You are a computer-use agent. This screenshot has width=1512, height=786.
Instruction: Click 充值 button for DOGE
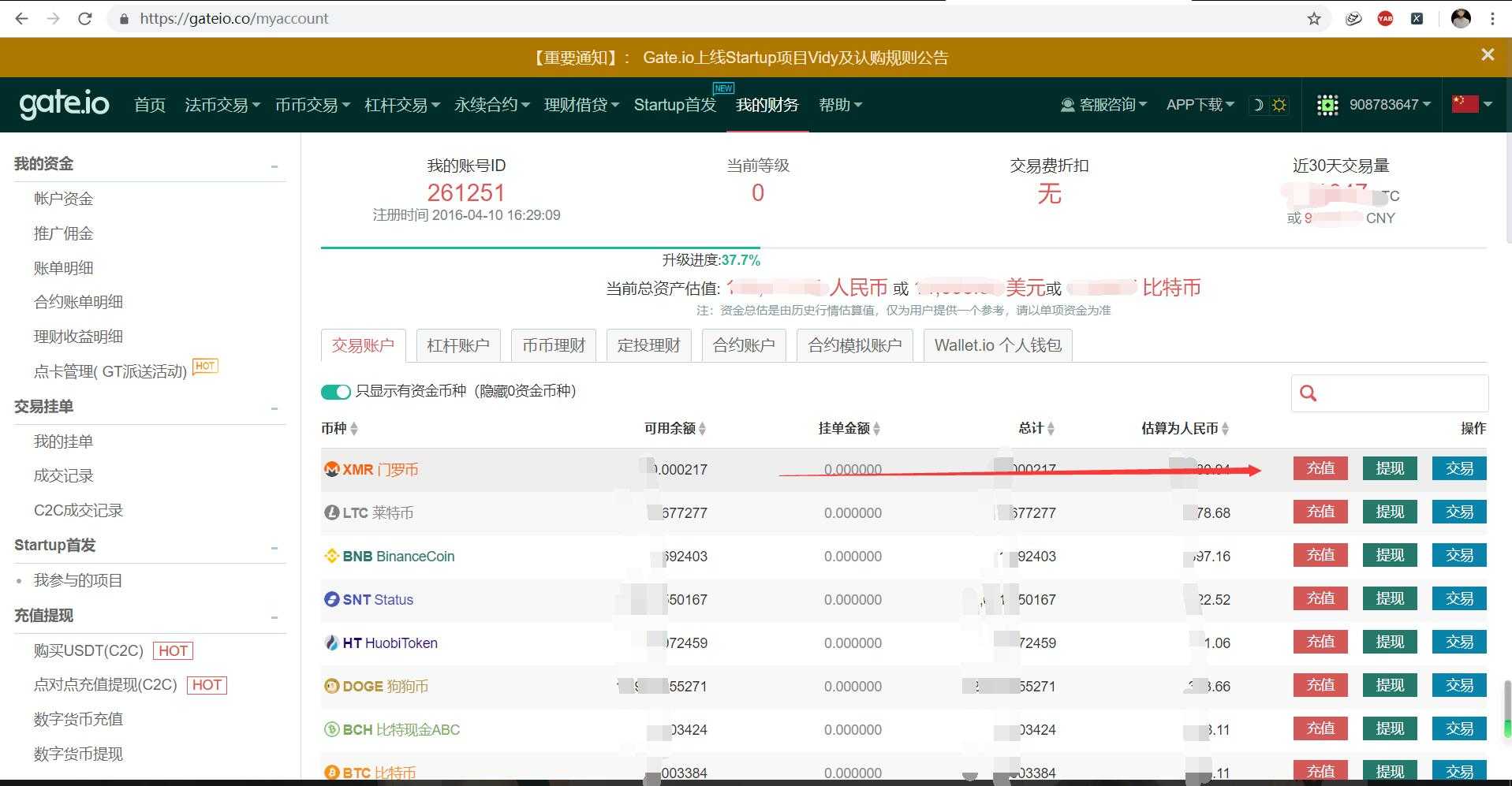(x=1320, y=685)
